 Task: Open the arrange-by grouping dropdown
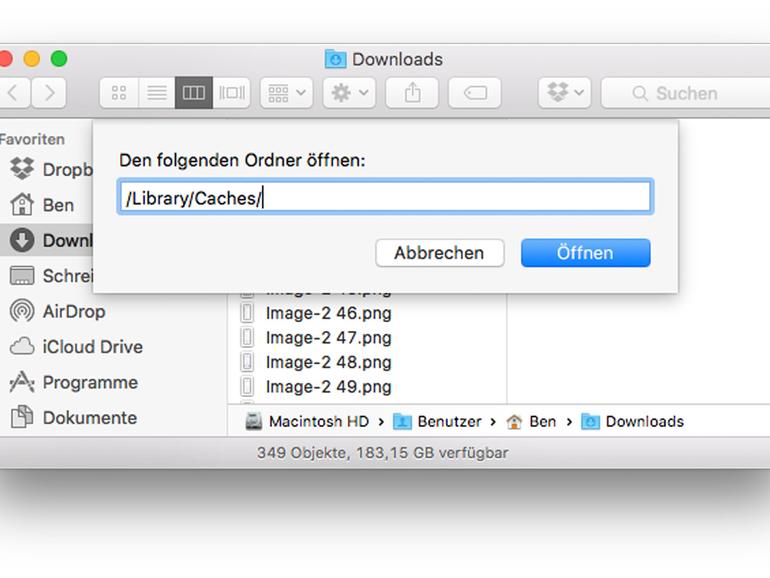(x=287, y=93)
